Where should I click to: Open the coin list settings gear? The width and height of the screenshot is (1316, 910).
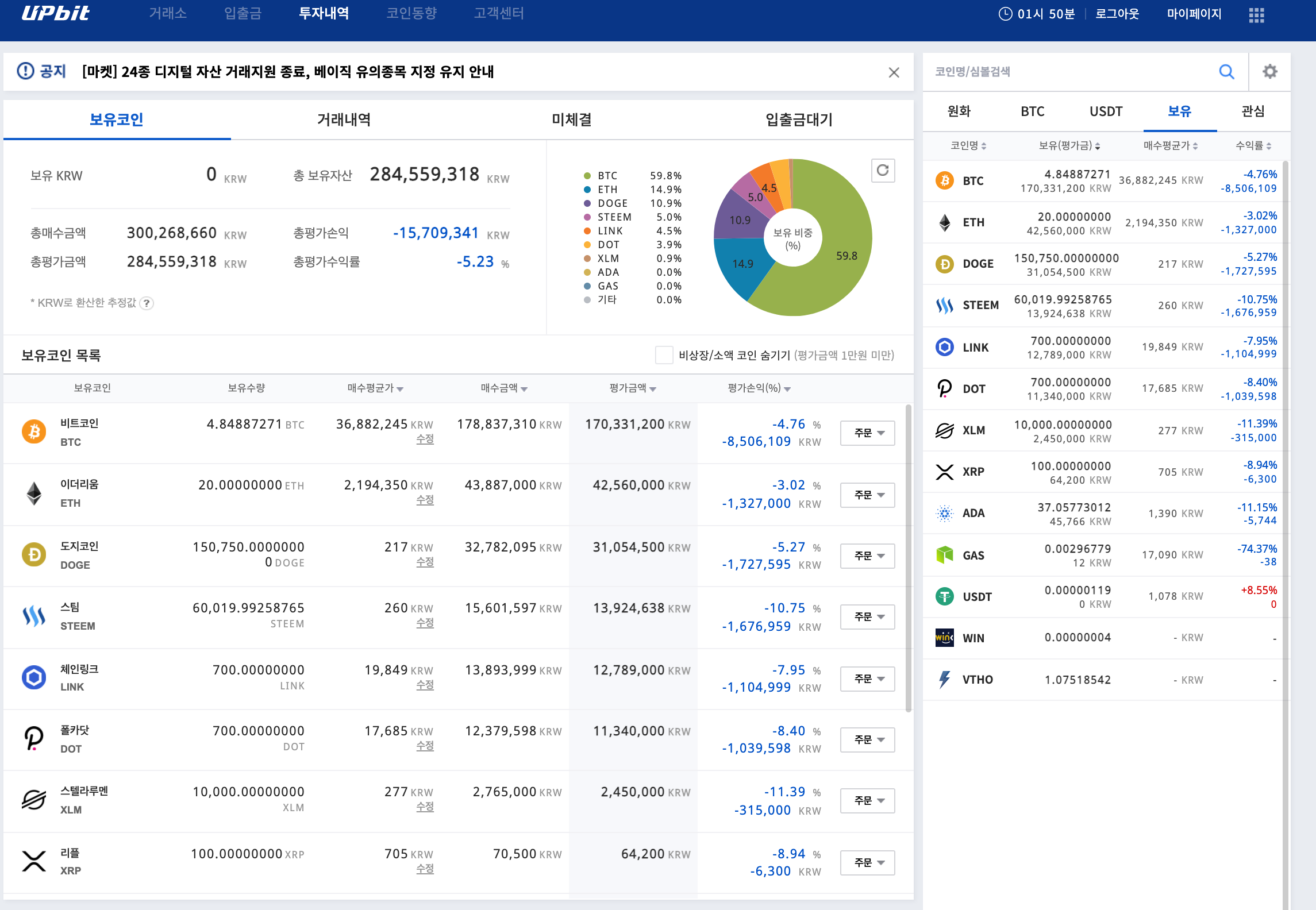[1269, 72]
